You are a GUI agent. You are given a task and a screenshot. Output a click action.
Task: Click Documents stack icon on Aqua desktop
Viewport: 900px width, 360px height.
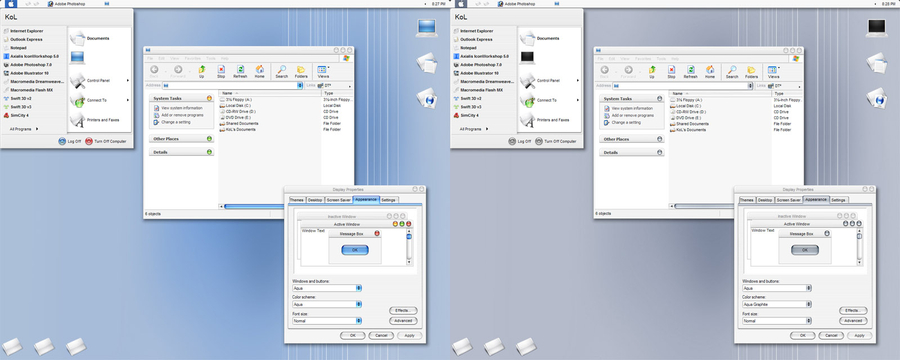pos(426,63)
